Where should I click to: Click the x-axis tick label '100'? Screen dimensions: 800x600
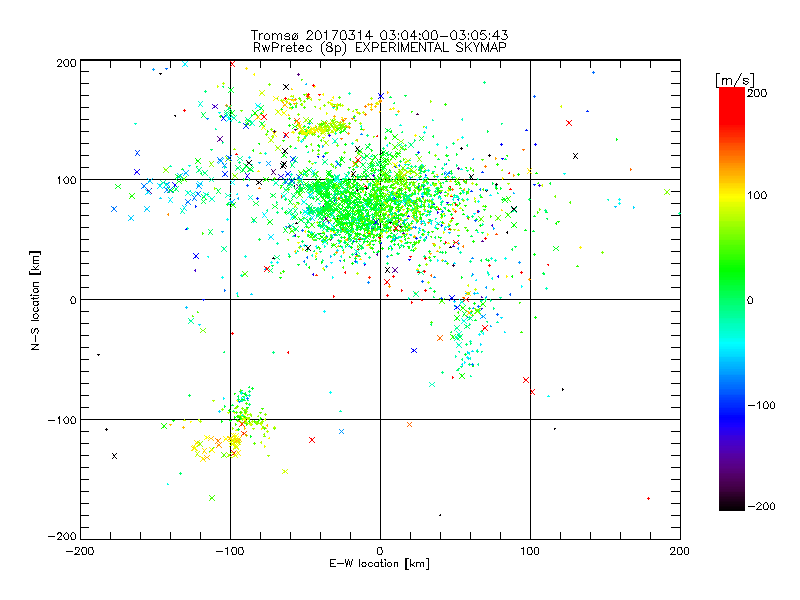[x=530, y=551]
